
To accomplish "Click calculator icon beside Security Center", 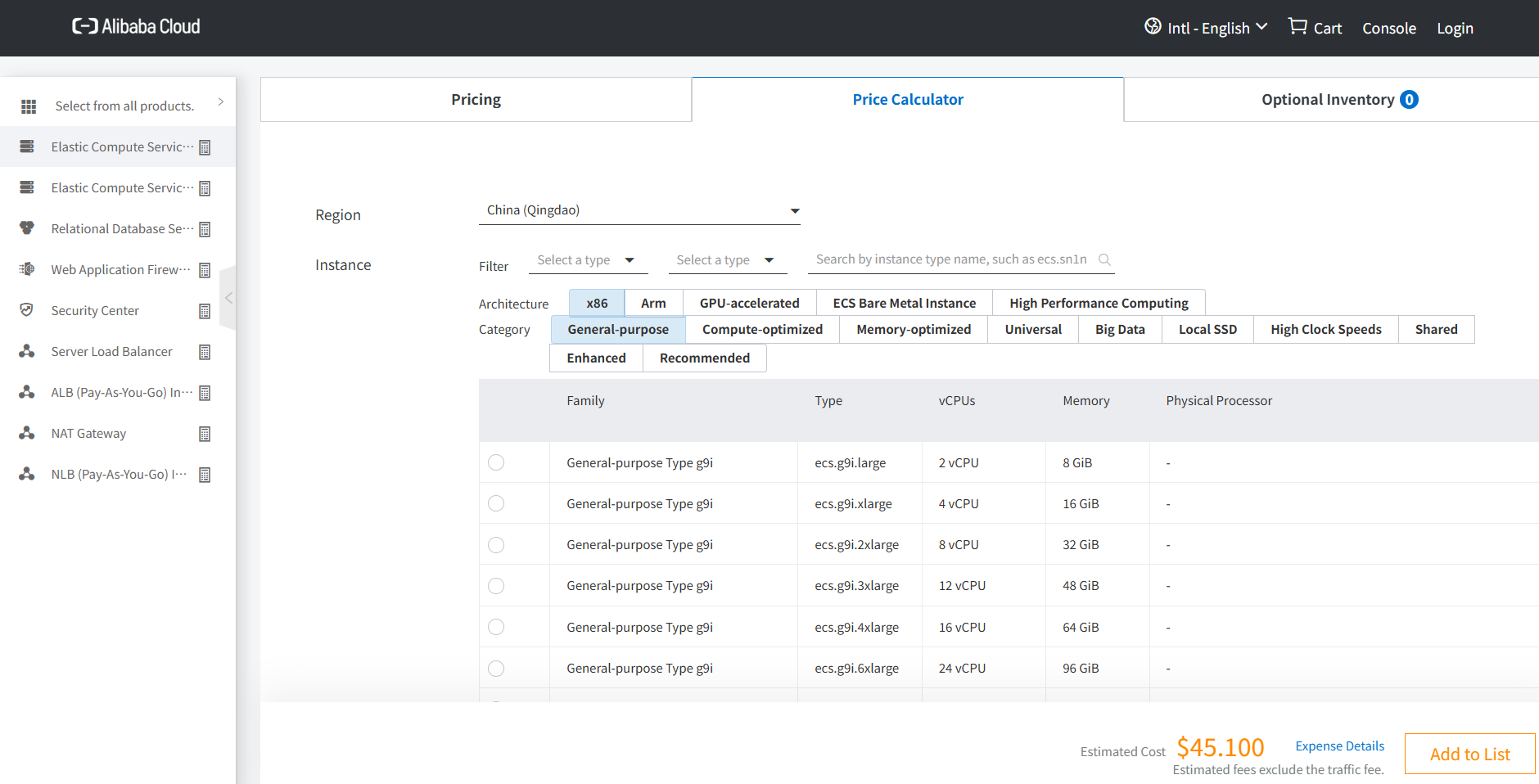I will (205, 311).
